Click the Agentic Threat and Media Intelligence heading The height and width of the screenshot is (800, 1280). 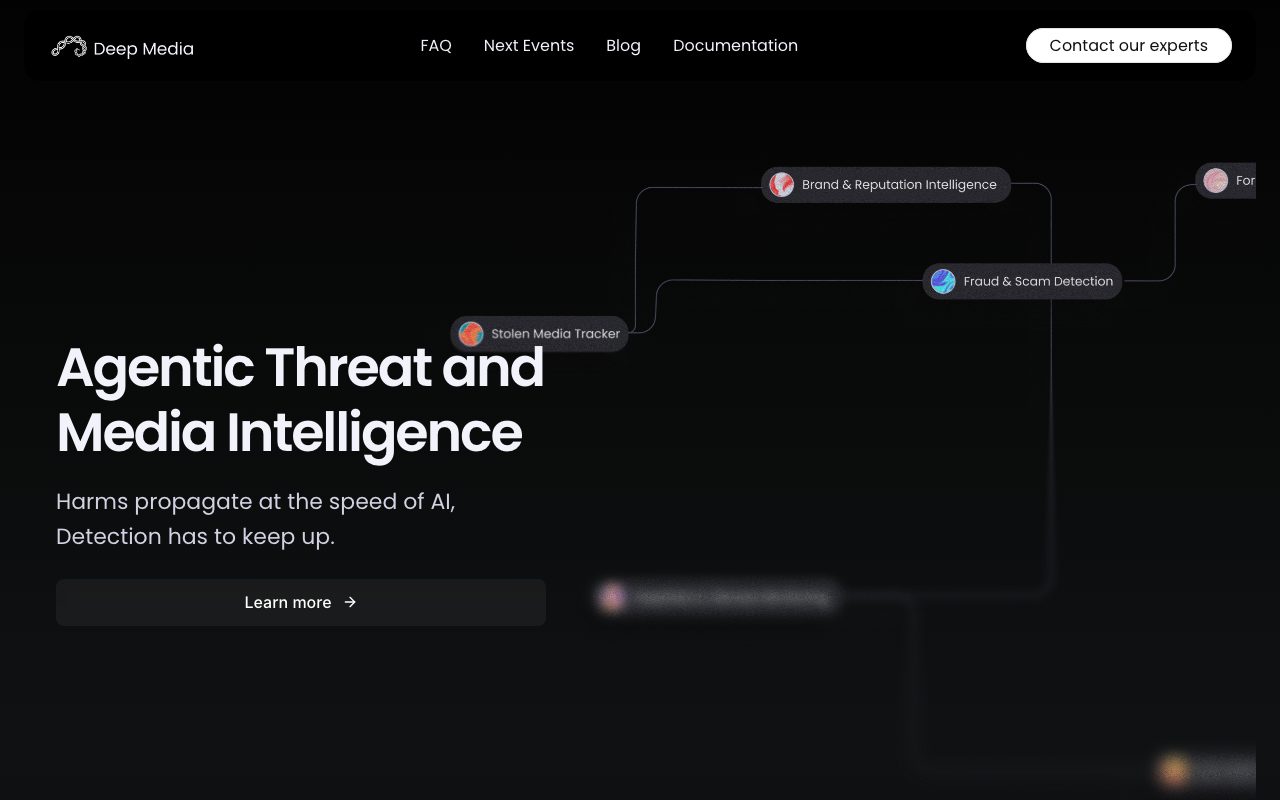click(x=300, y=400)
